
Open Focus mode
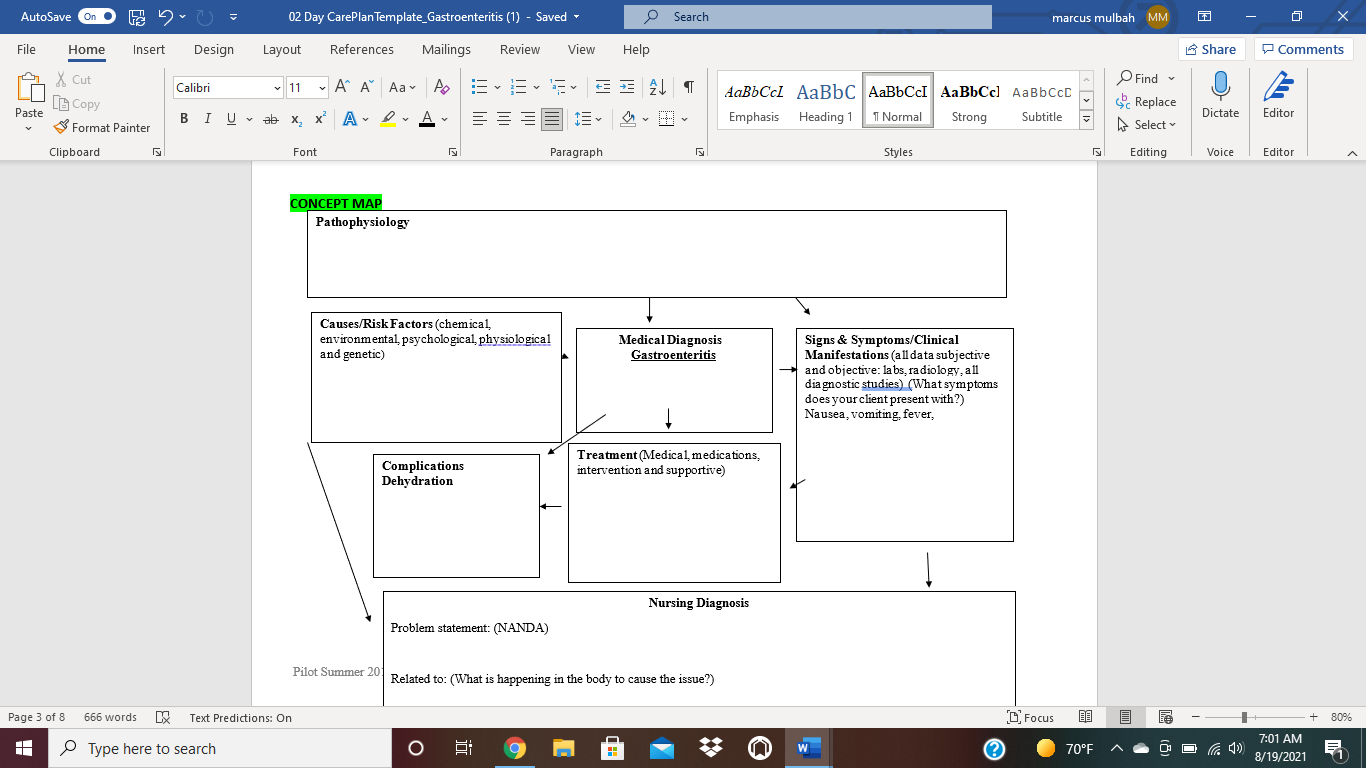tap(1031, 717)
